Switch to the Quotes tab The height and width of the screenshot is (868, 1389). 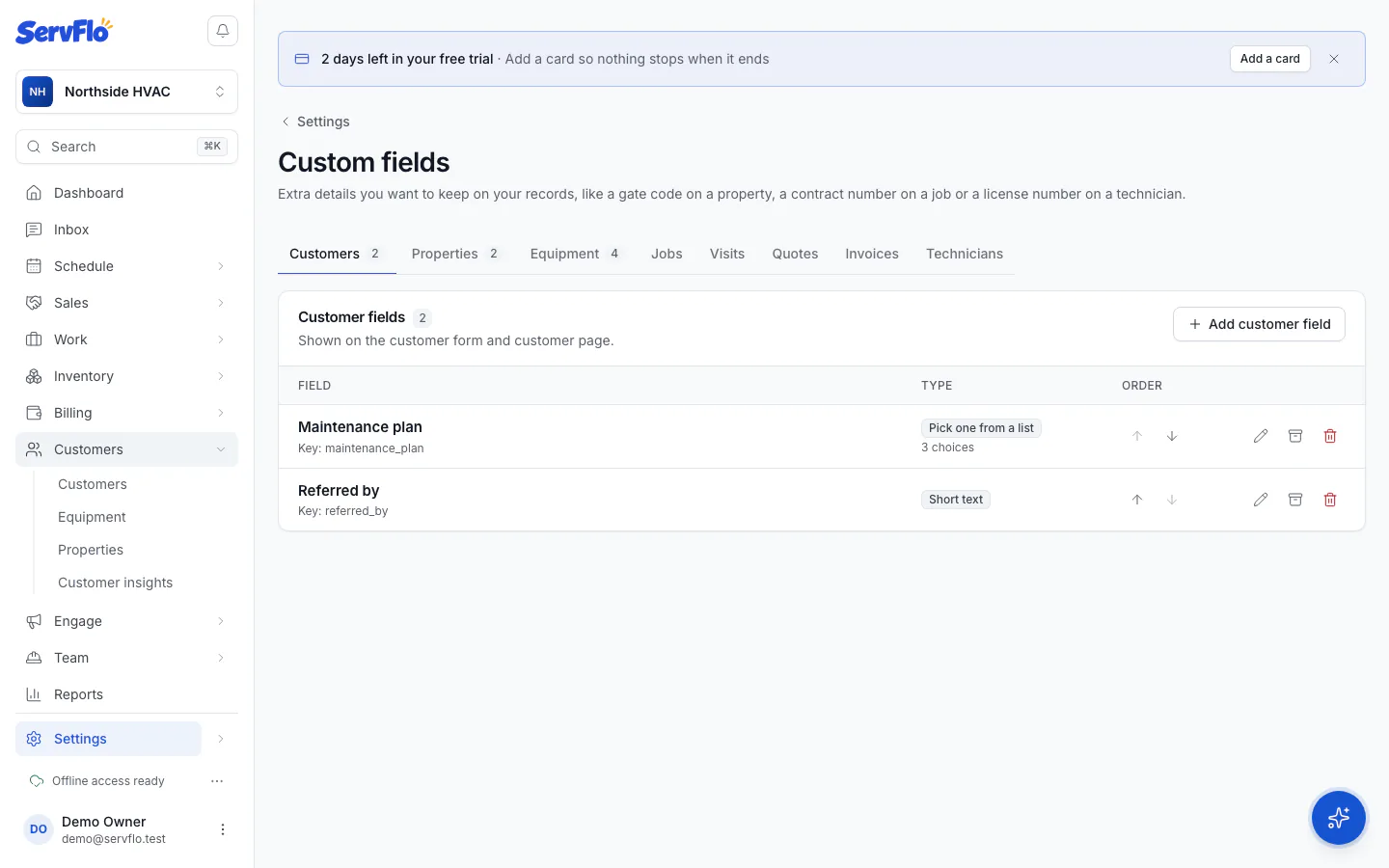795,254
